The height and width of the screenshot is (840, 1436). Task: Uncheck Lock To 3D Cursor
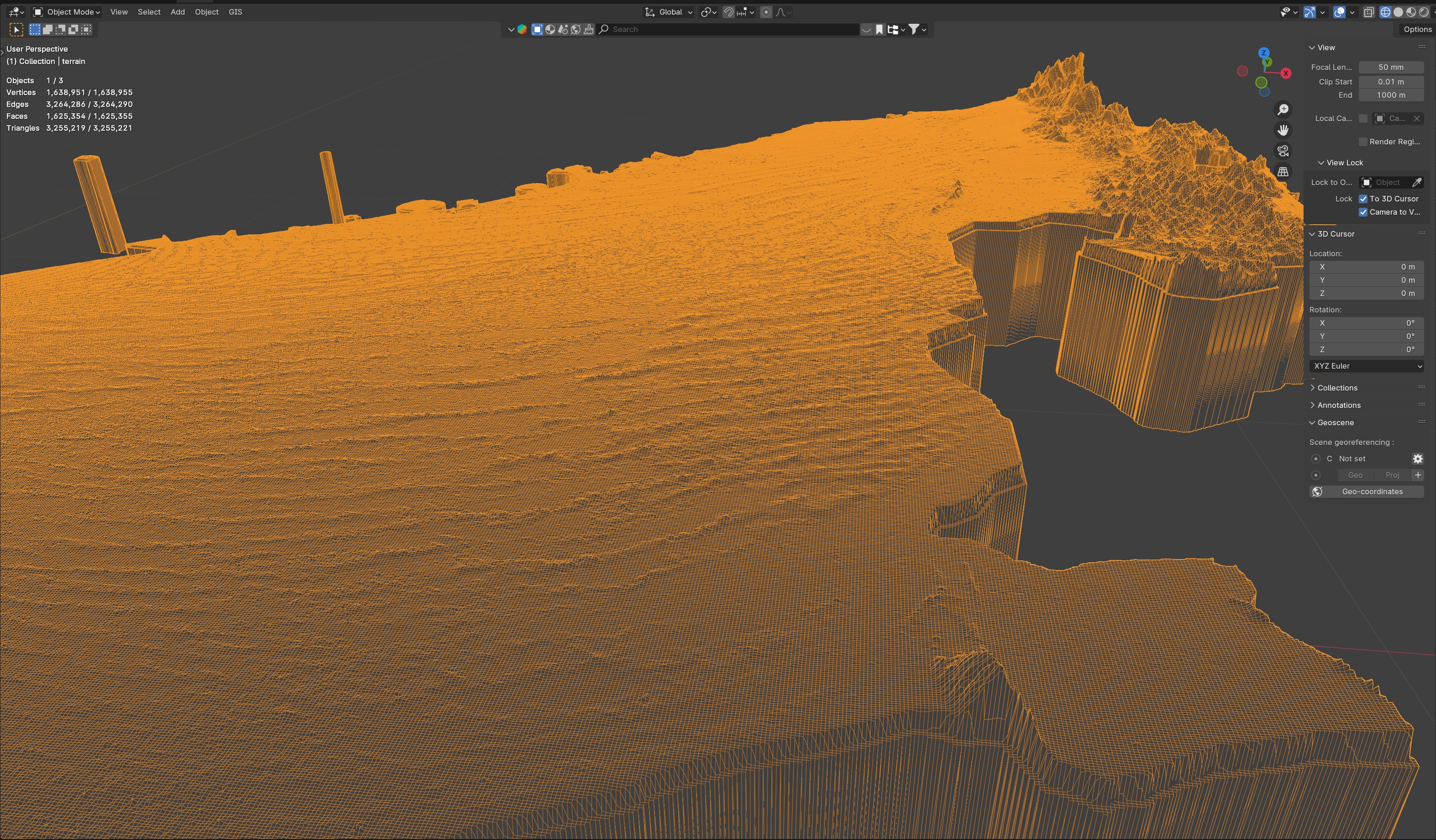point(1363,199)
